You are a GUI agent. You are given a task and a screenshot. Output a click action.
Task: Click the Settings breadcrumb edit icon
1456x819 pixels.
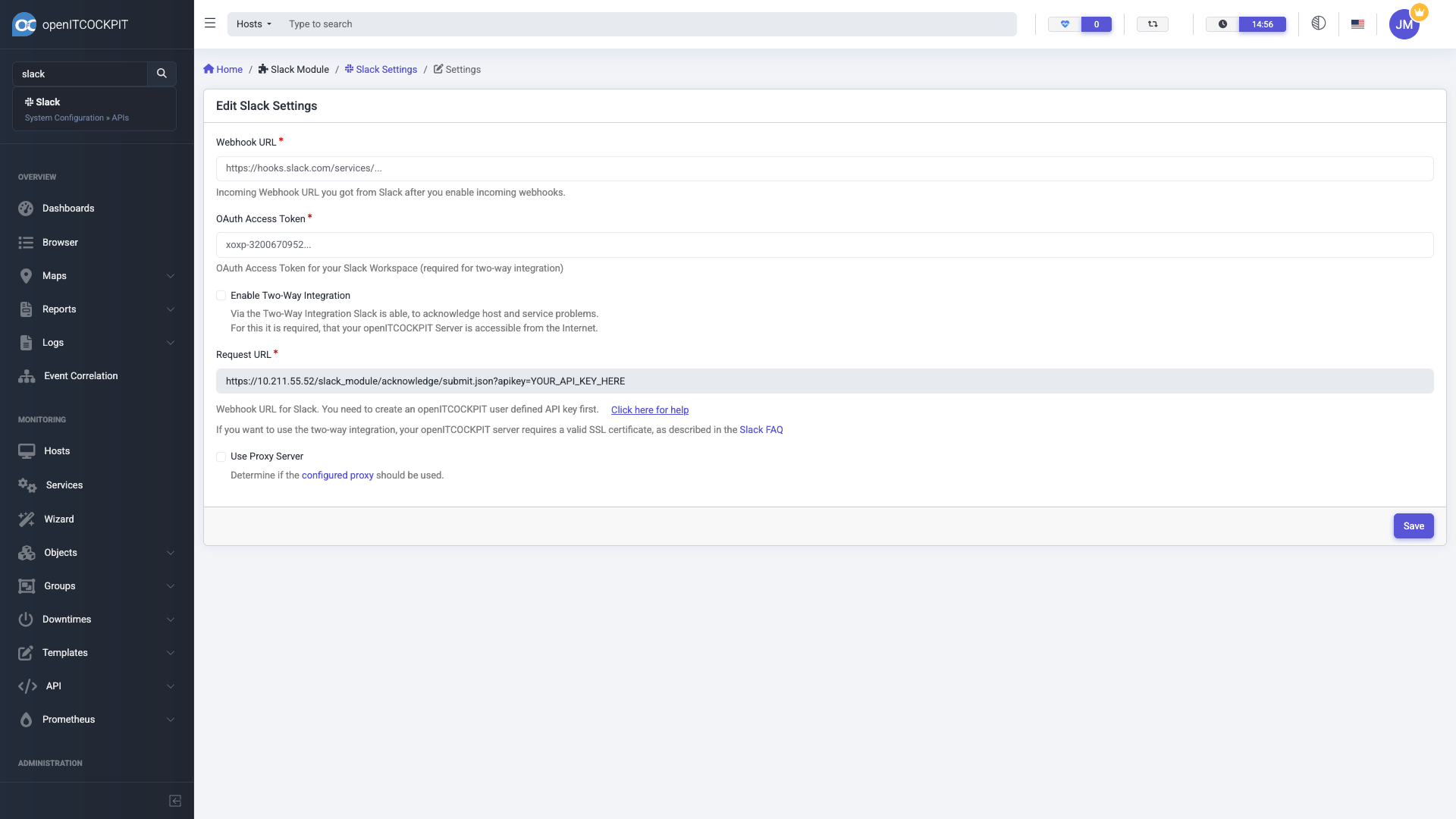click(x=438, y=69)
